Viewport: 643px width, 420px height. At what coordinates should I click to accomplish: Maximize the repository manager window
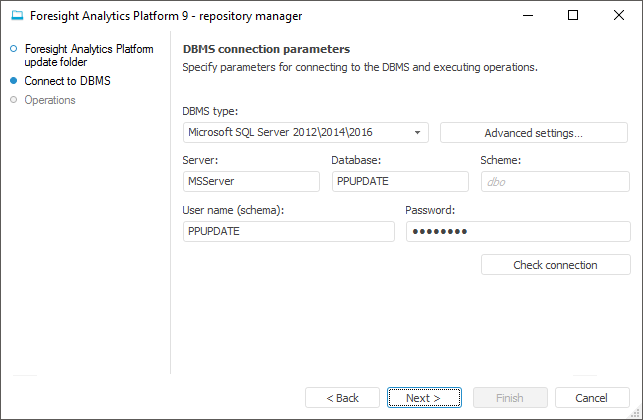tap(573, 16)
